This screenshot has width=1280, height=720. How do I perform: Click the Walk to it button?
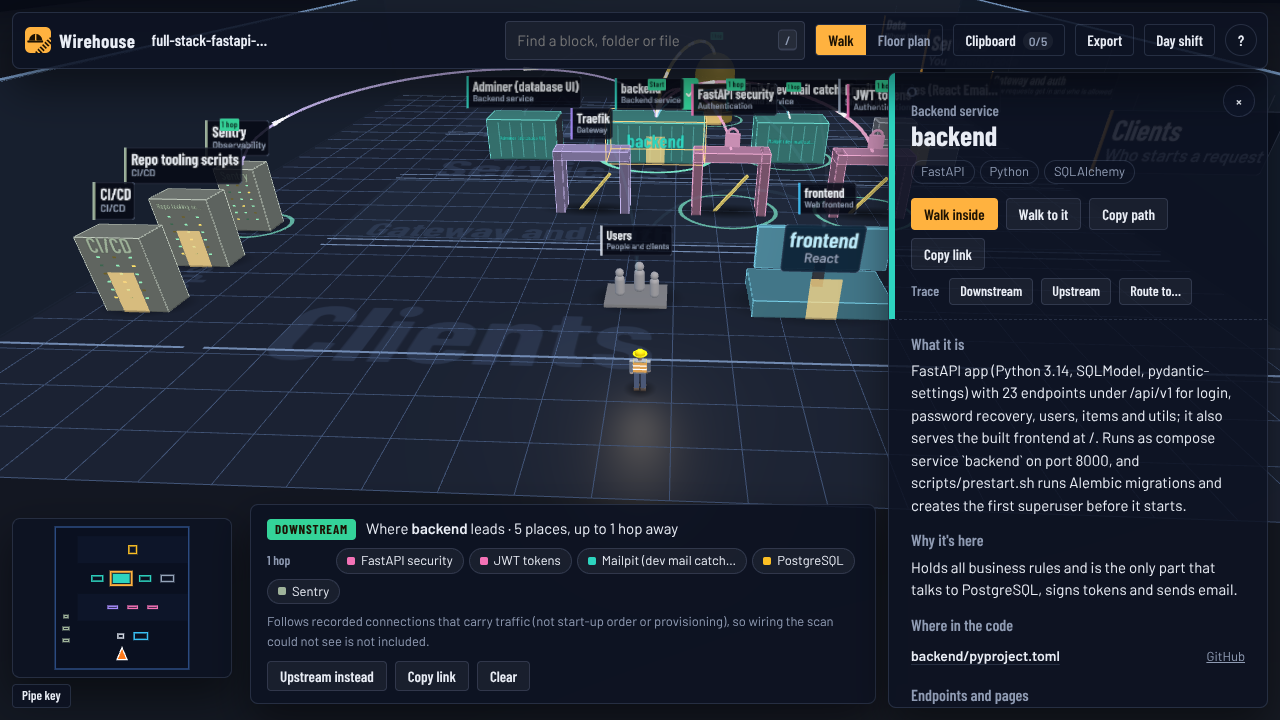tap(1043, 215)
